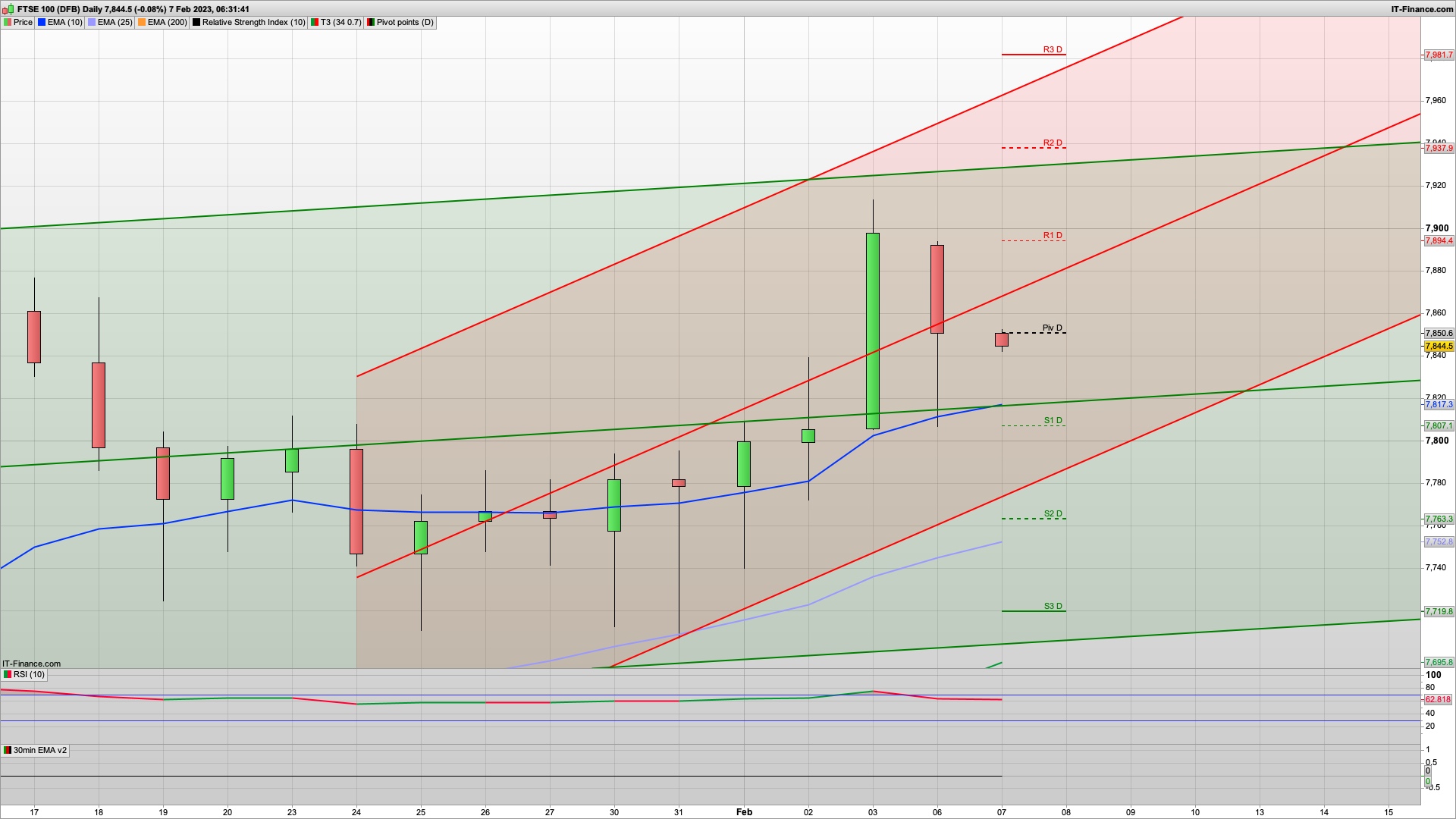The width and height of the screenshot is (1456, 819).
Task: Open the Relative Strength Index (10) settings
Action: coord(253,23)
